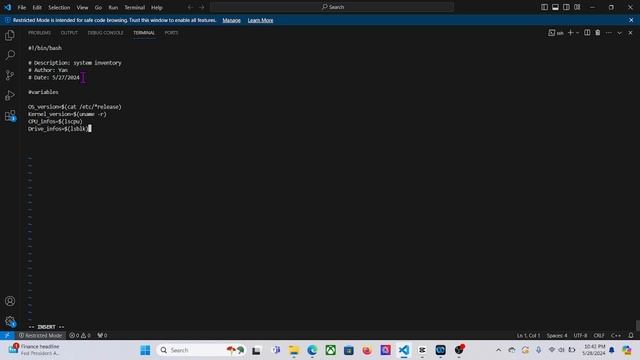640x360 pixels.
Task: Click the Drive_infos line in terminal
Action: coord(59,129)
